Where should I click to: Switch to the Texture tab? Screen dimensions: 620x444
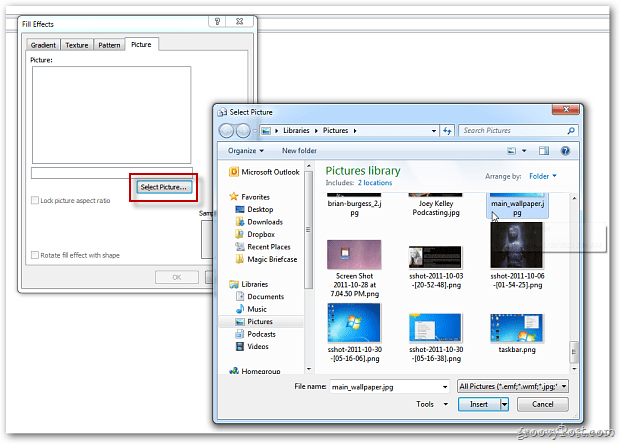click(76, 45)
